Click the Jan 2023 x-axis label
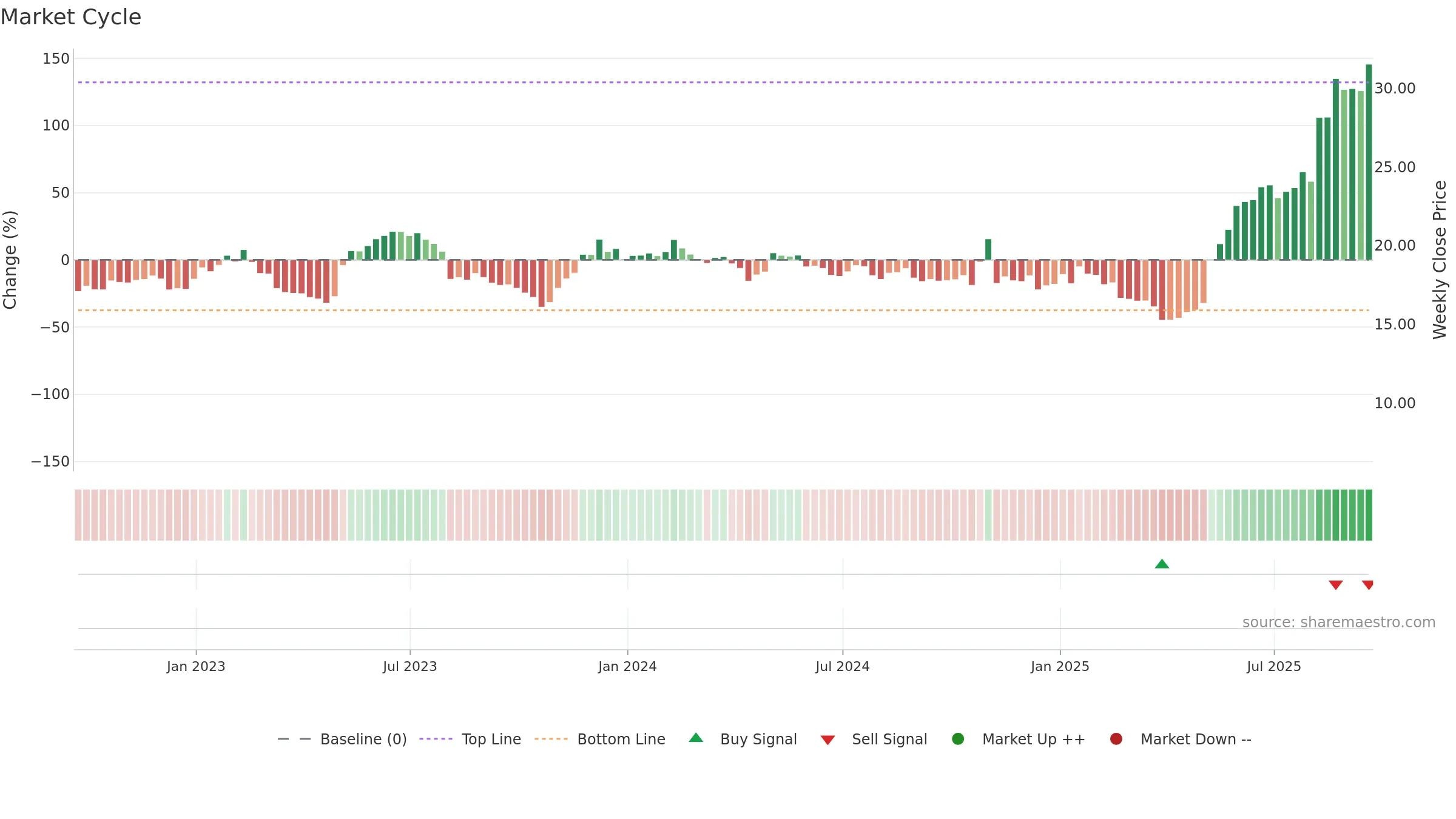 pos(196,667)
